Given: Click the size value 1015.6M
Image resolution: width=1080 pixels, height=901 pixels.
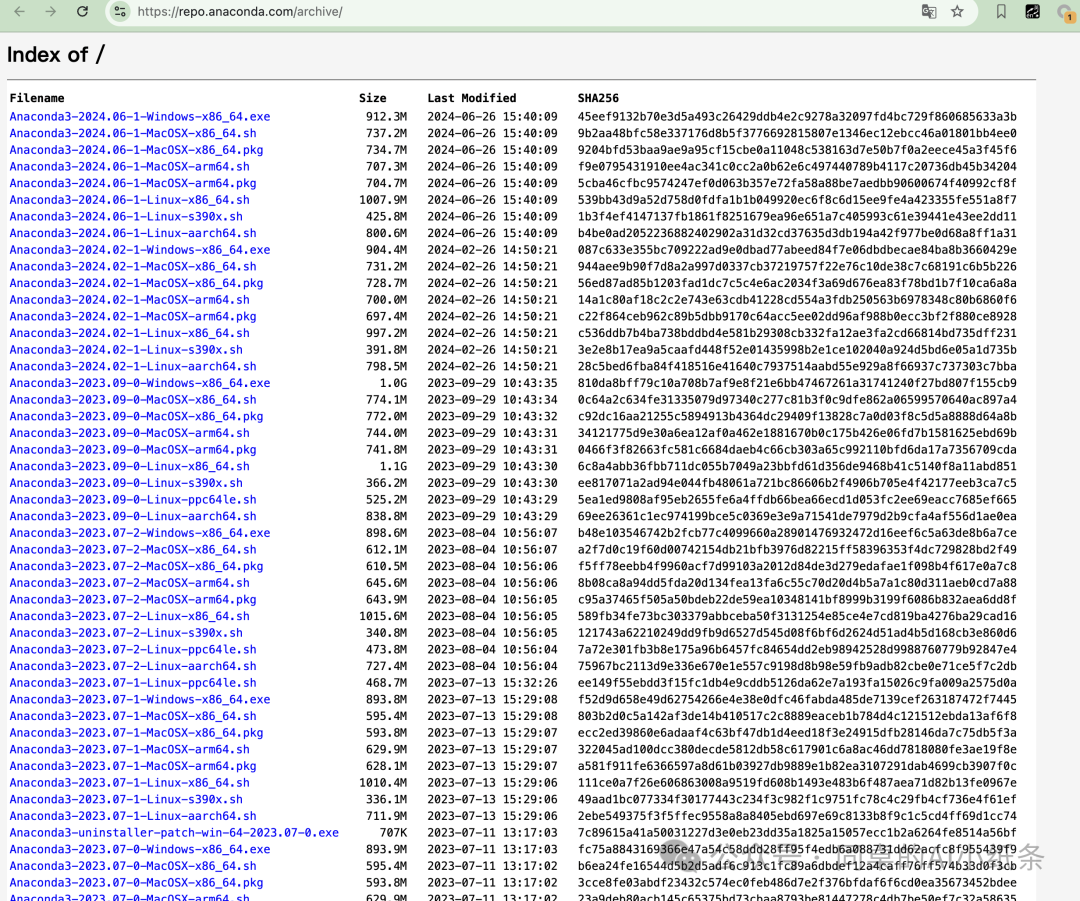Looking at the screenshot, I should click(383, 616).
